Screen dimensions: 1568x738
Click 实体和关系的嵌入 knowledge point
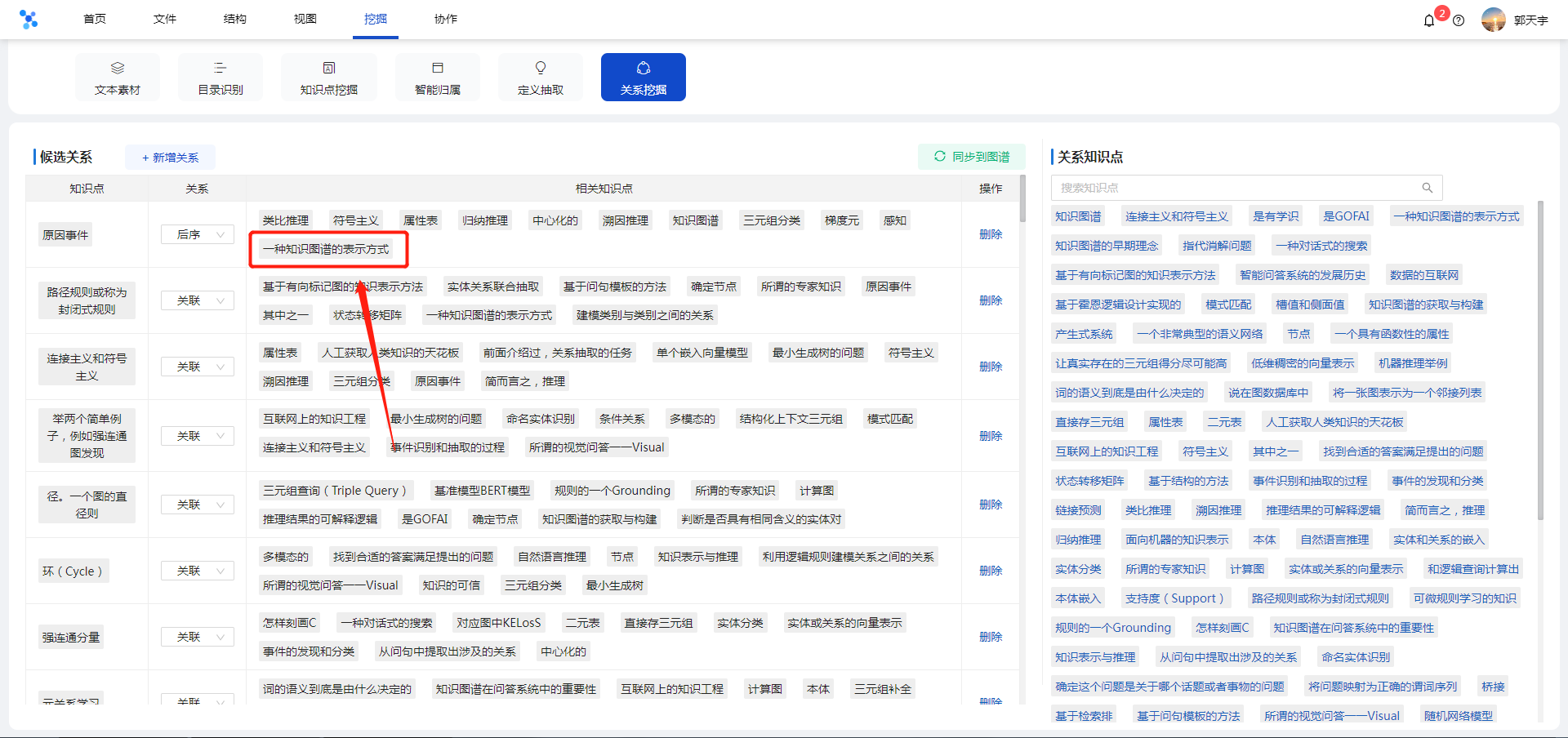1439,540
